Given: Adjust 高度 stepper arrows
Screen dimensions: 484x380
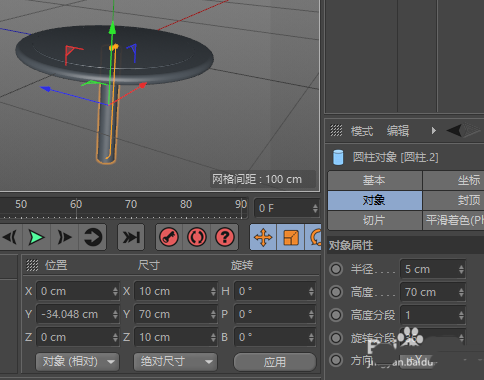Looking at the screenshot, I should click(x=461, y=292).
